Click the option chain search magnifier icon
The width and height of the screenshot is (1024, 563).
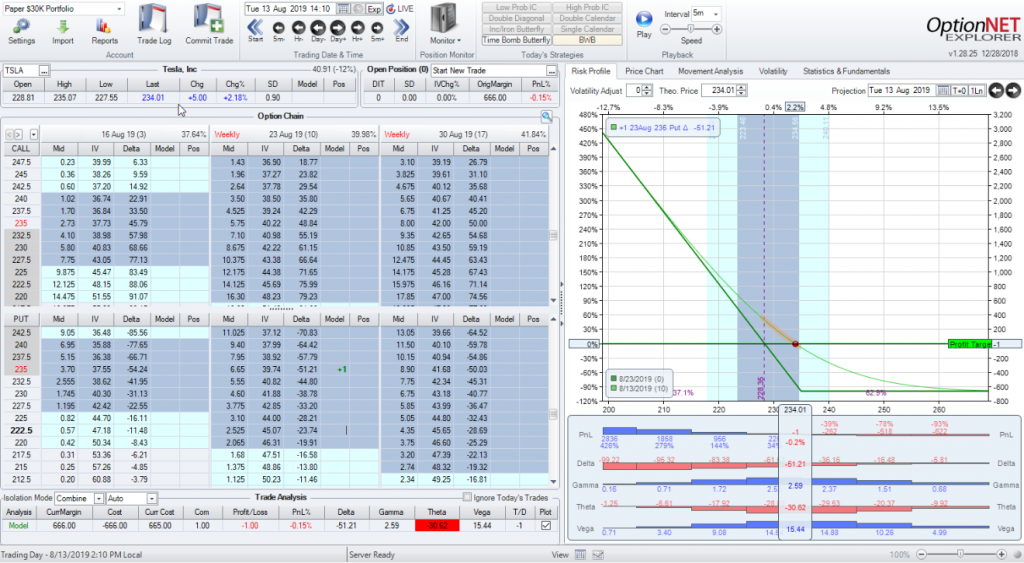click(x=547, y=117)
